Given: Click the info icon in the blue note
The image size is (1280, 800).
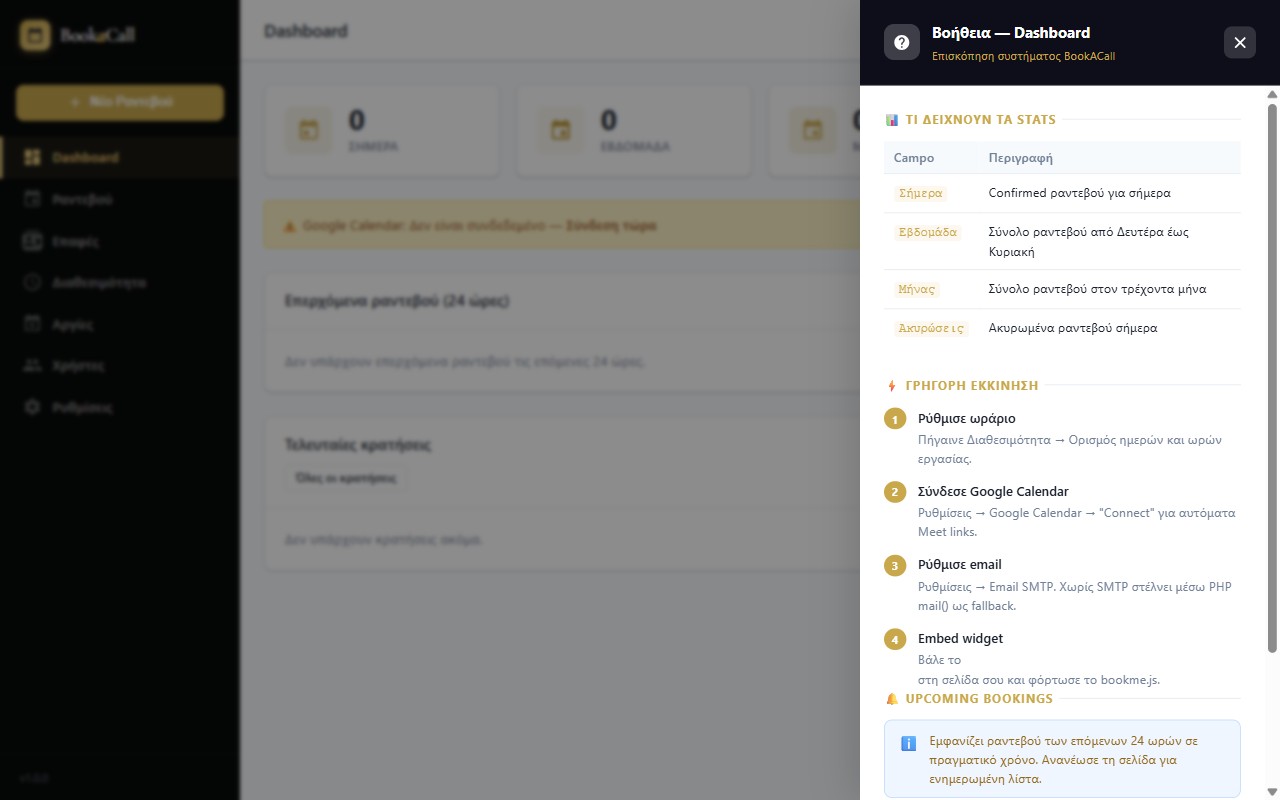Looking at the screenshot, I should click(x=908, y=743).
